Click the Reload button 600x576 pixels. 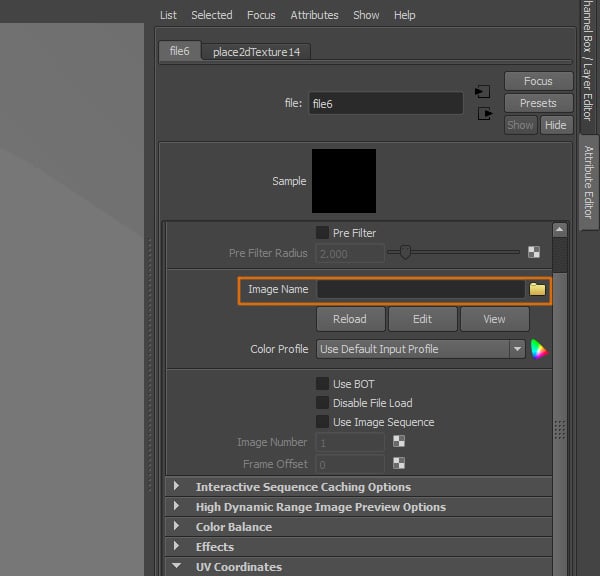[x=349, y=319]
